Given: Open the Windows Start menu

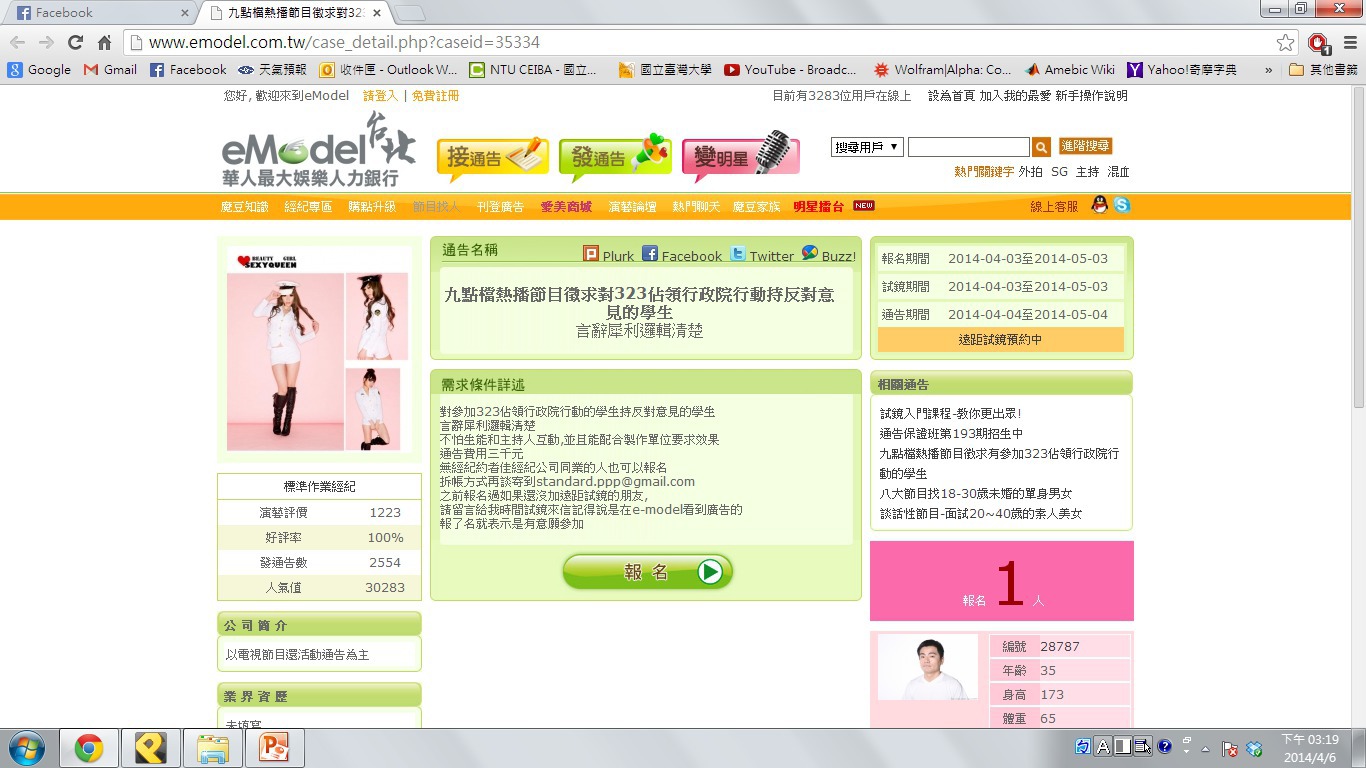Looking at the screenshot, I should (x=27, y=748).
